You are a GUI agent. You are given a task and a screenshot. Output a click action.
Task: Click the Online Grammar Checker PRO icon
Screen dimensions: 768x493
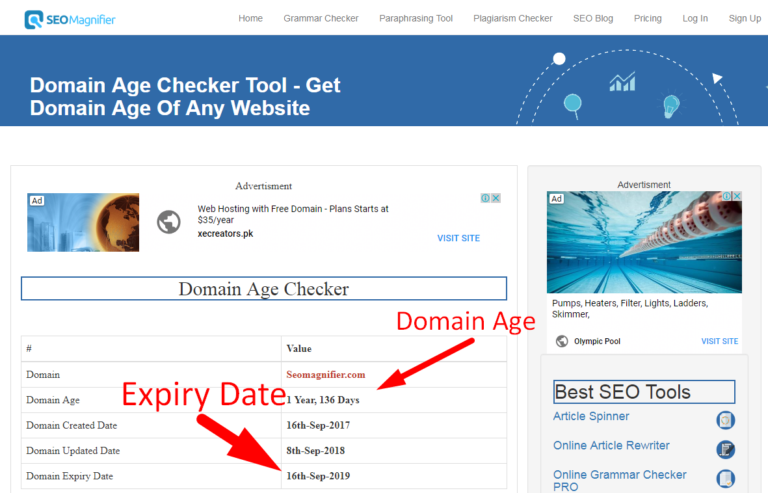click(x=726, y=479)
